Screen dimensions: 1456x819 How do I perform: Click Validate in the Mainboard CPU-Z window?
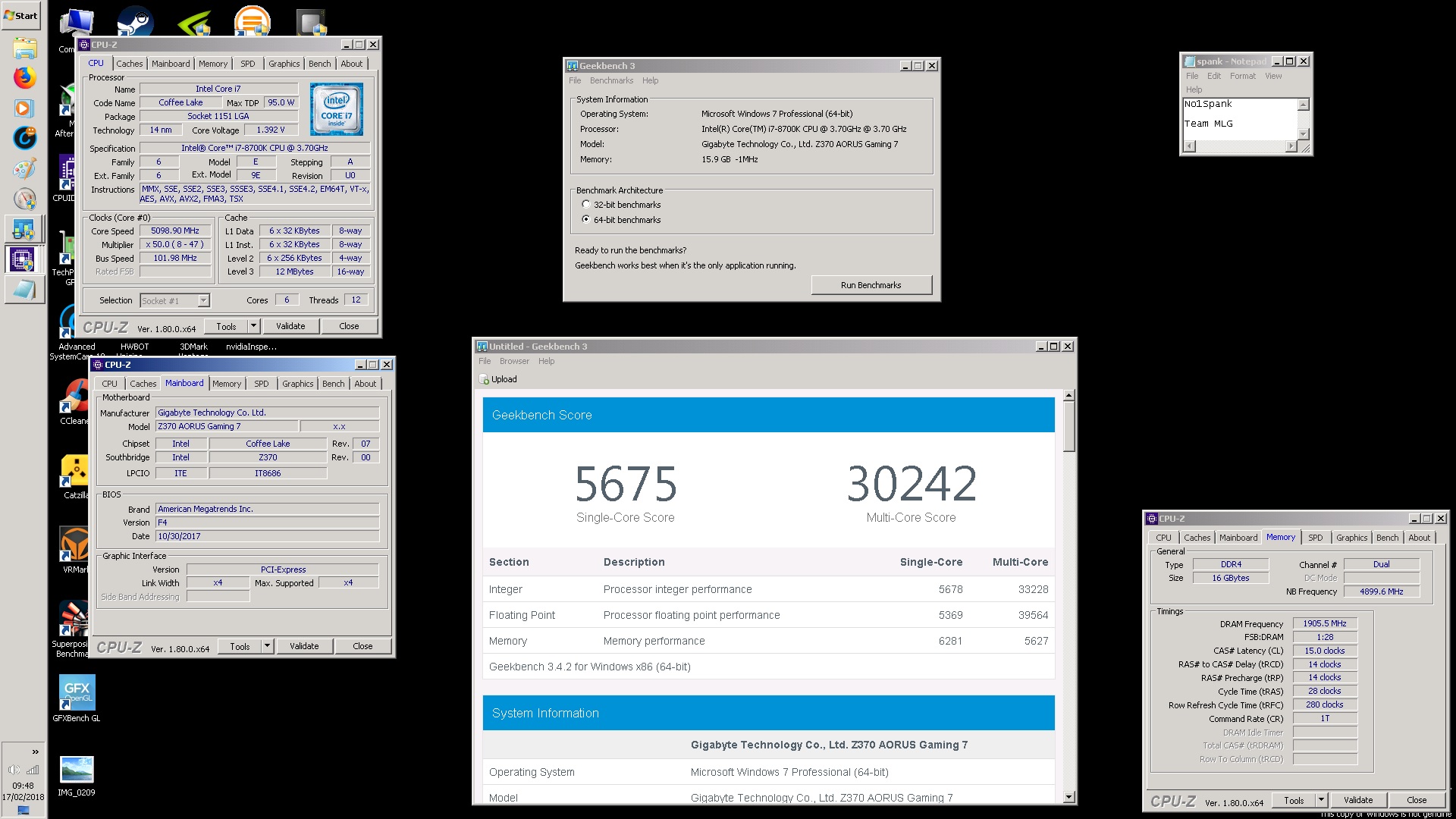pyautogui.click(x=304, y=646)
